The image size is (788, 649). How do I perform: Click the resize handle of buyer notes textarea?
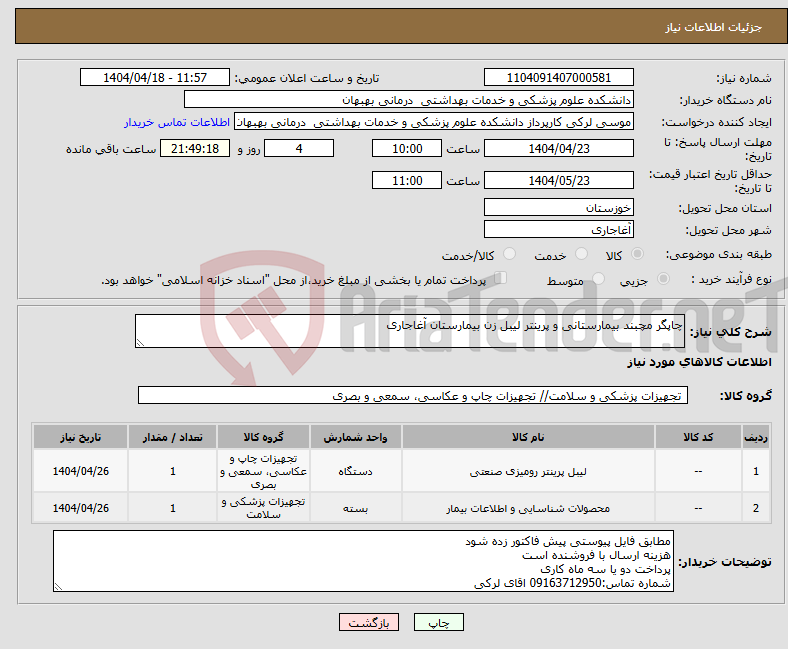(58, 586)
